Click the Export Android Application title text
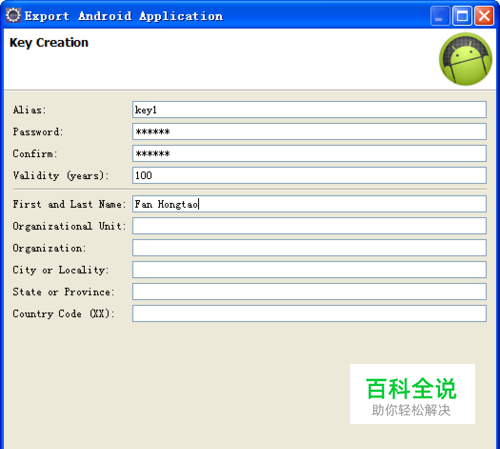This screenshot has height=449, width=500. click(124, 16)
